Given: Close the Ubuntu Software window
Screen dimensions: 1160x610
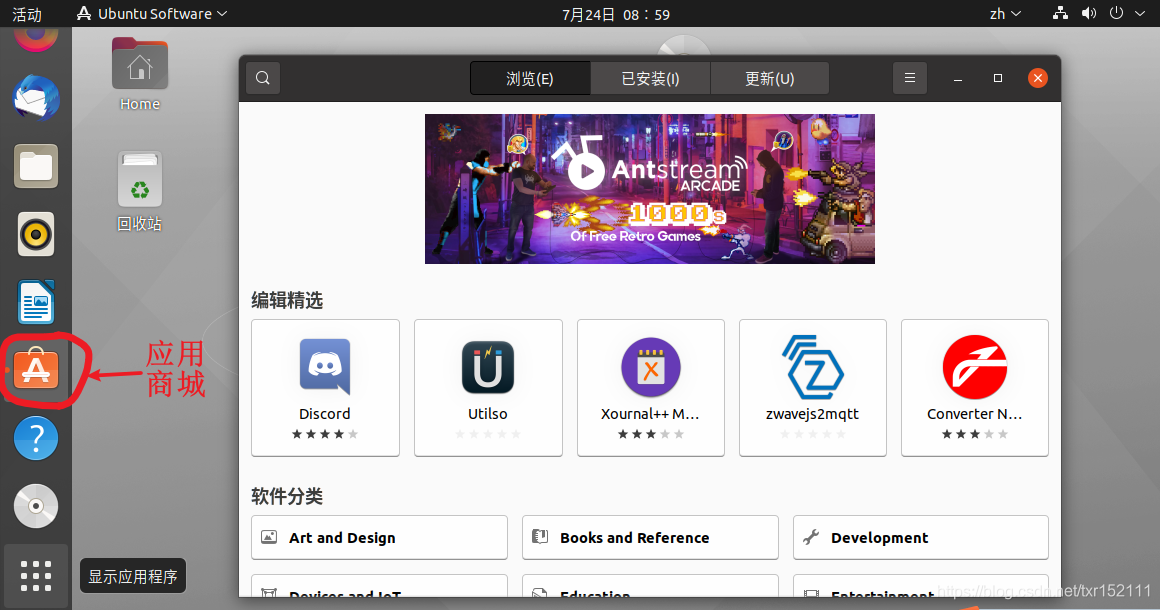Looking at the screenshot, I should pyautogui.click(x=1038, y=78).
